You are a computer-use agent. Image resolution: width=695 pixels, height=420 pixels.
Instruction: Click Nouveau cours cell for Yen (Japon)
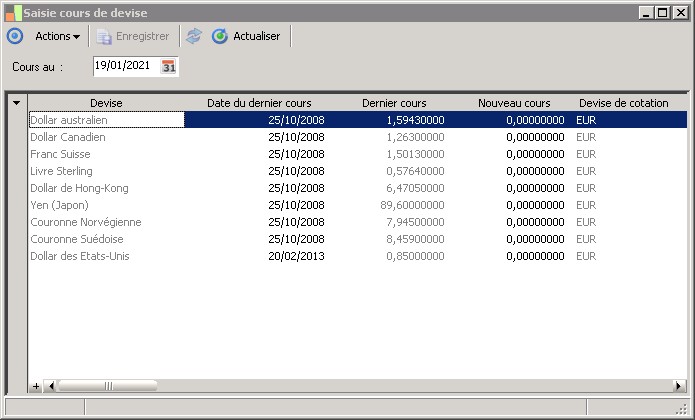[x=535, y=205]
